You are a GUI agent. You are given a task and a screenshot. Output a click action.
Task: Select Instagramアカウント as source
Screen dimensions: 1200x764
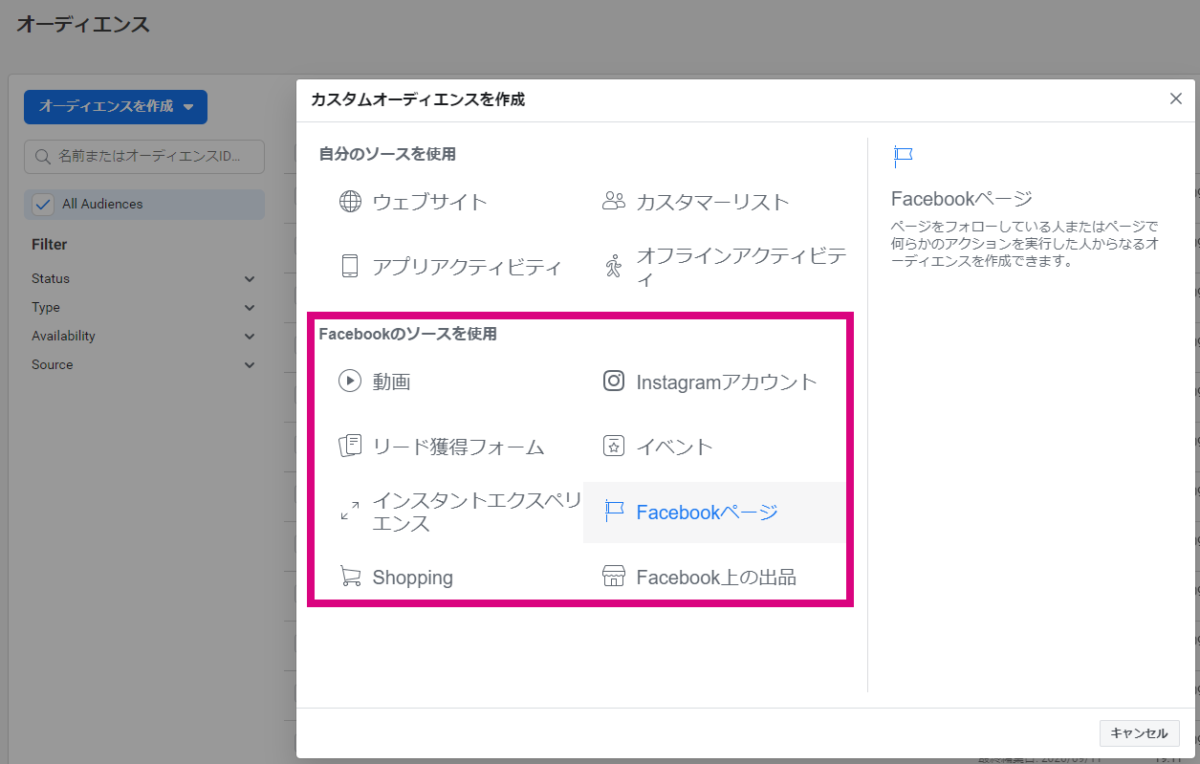tap(727, 382)
